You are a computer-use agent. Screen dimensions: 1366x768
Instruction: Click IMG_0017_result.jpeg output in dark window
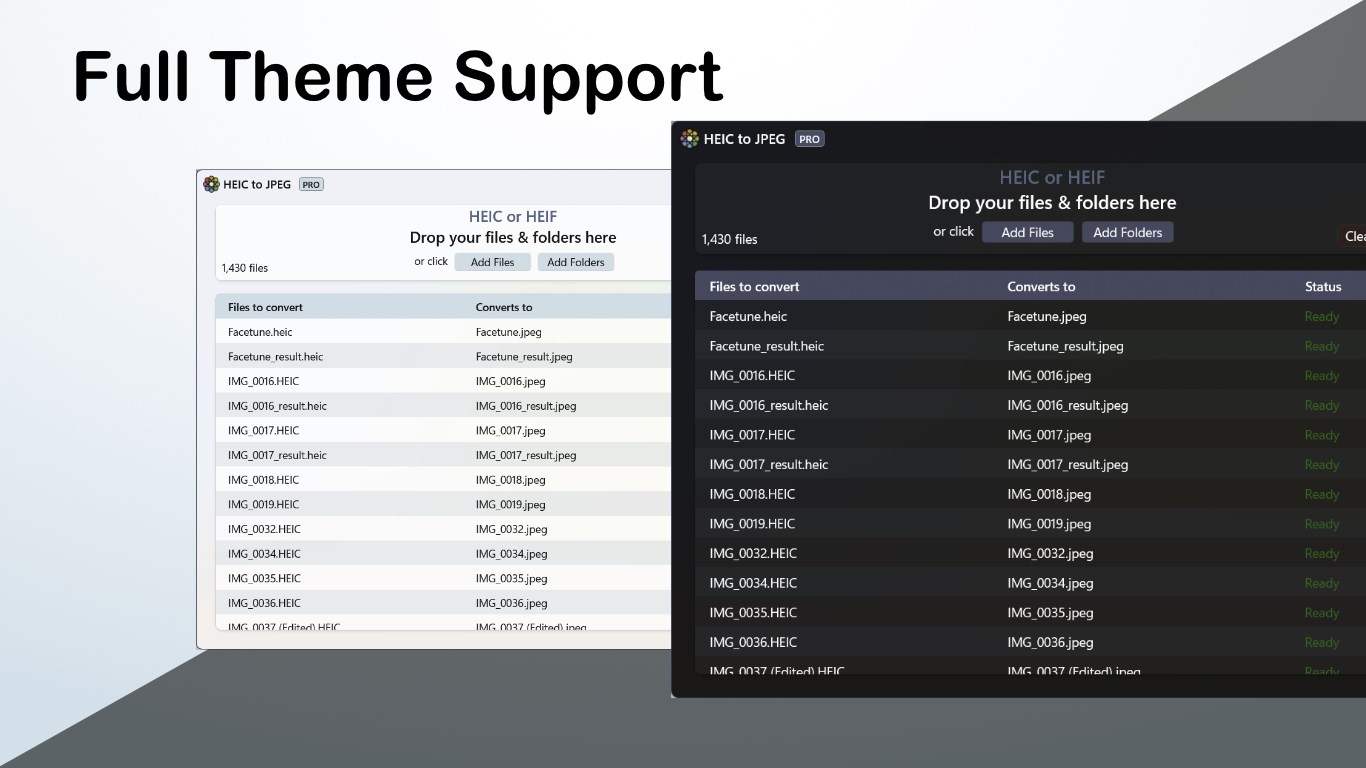pos(1068,464)
